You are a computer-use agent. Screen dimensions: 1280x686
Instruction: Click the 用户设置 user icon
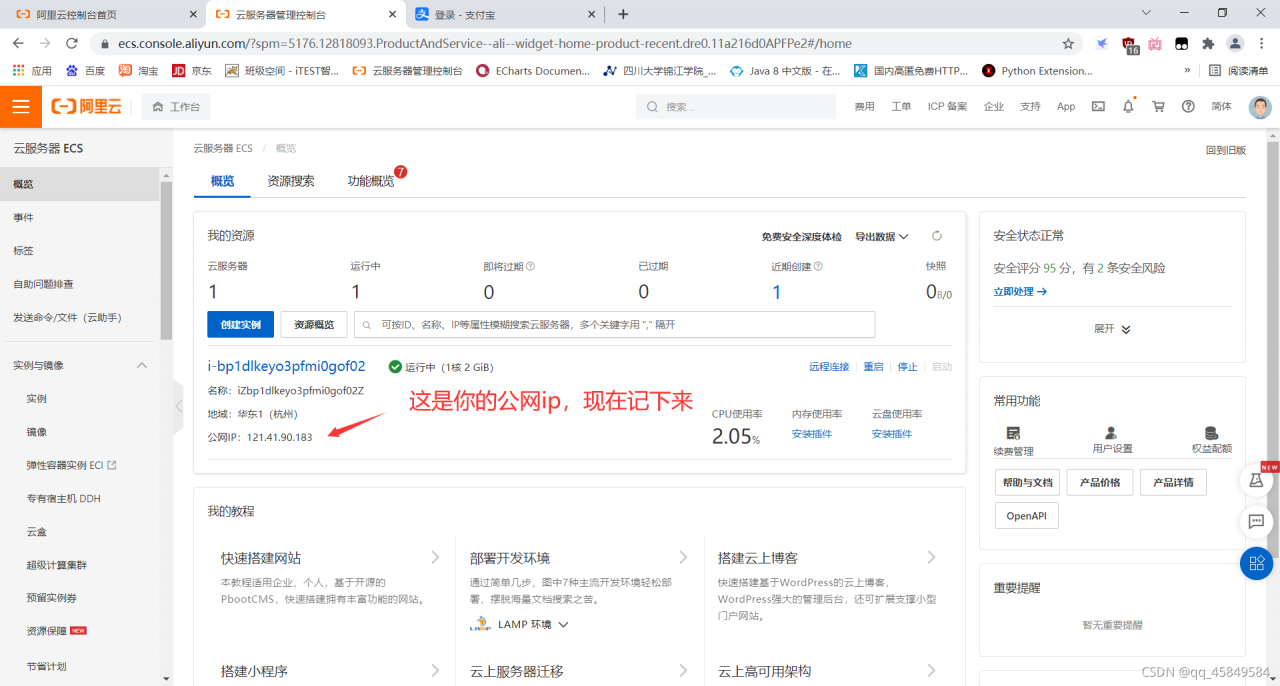point(1112,433)
